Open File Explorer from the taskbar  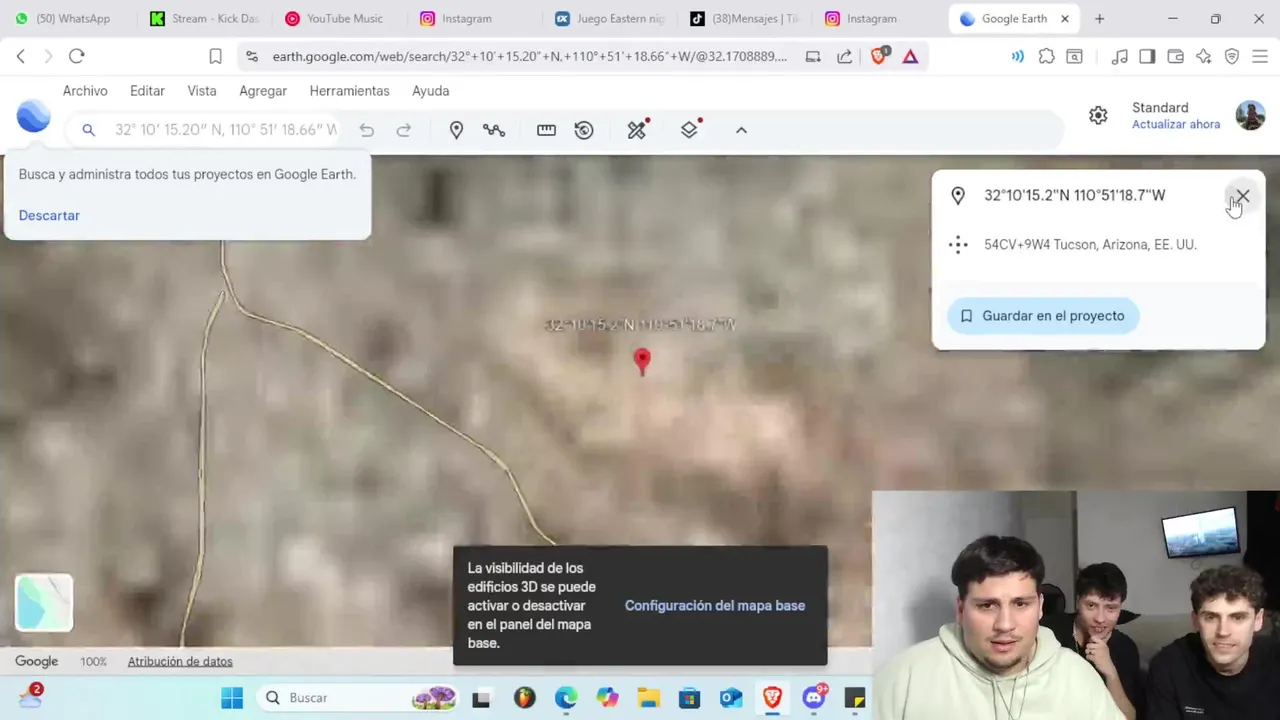pyautogui.click(x=648, y=698)
